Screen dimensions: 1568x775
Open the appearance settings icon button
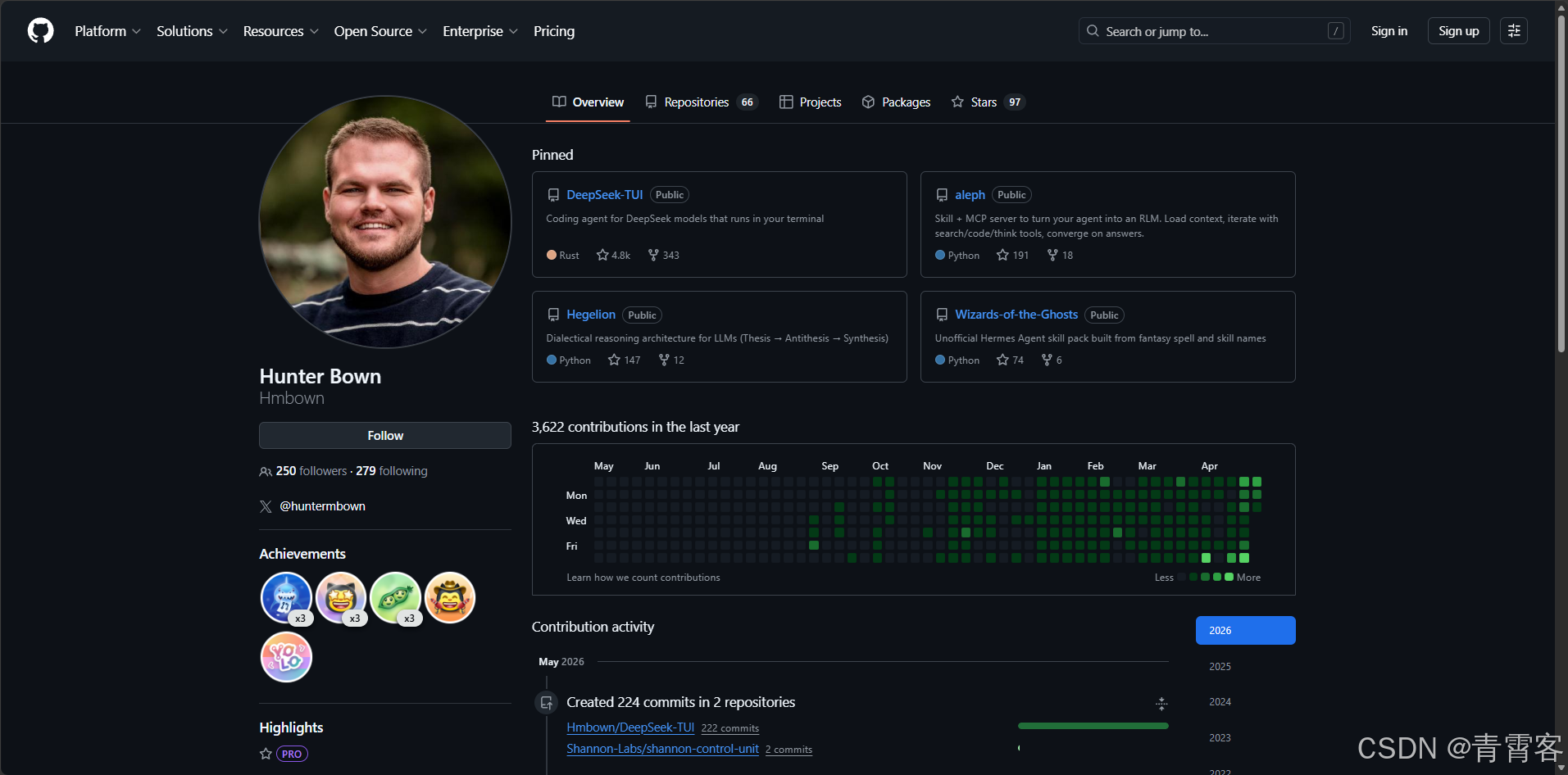pos(1514,31)
